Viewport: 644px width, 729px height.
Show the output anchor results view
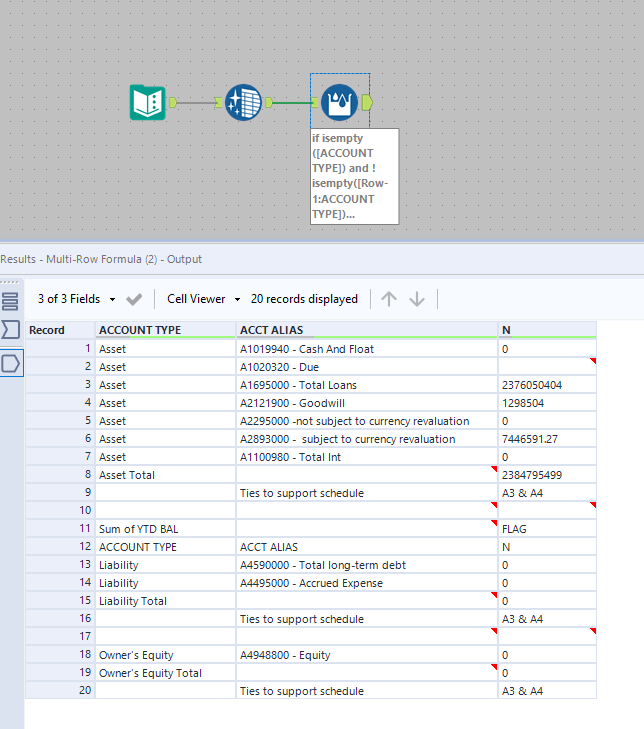coord(10,363)
